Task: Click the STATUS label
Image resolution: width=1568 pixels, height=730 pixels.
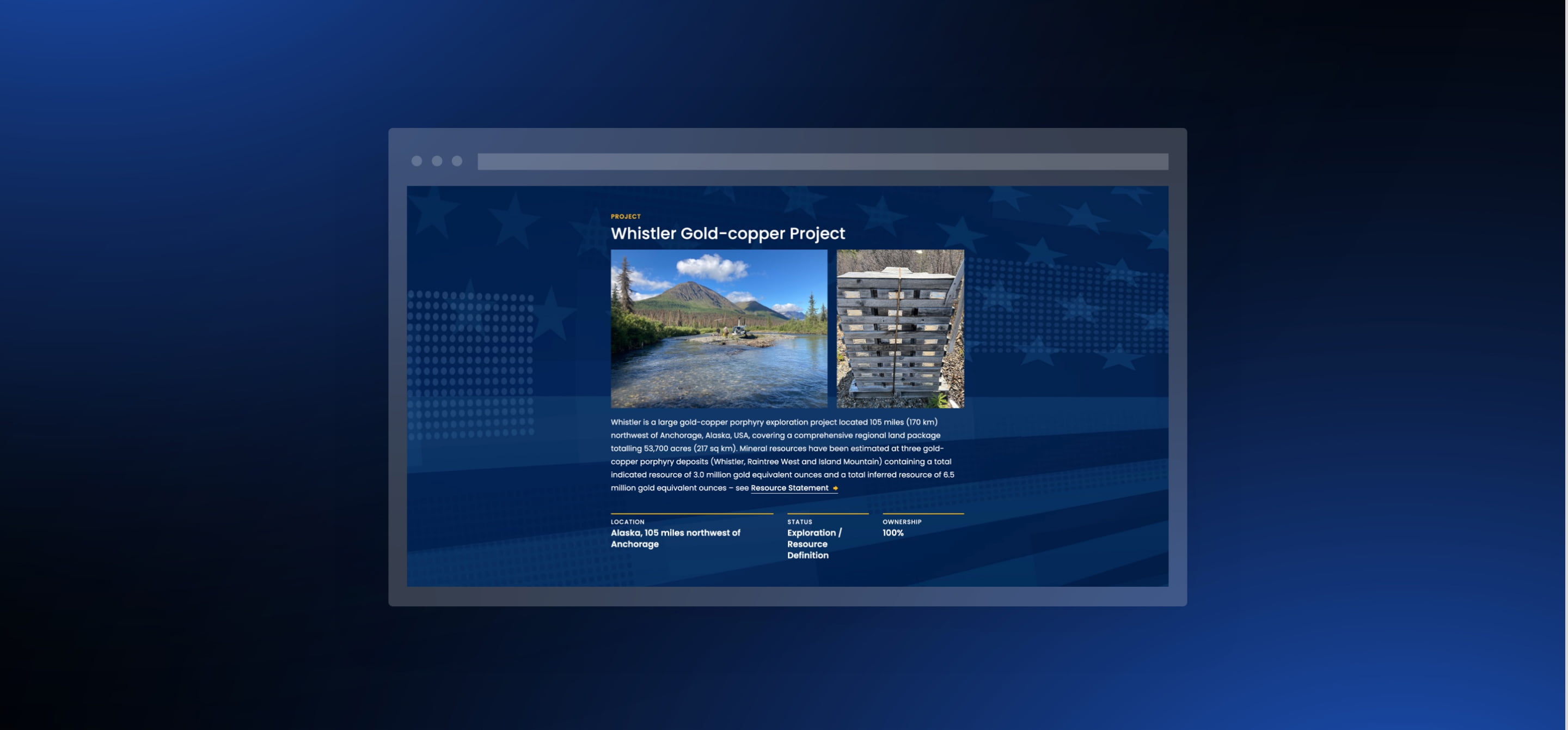Action: [x=799, y=522]
